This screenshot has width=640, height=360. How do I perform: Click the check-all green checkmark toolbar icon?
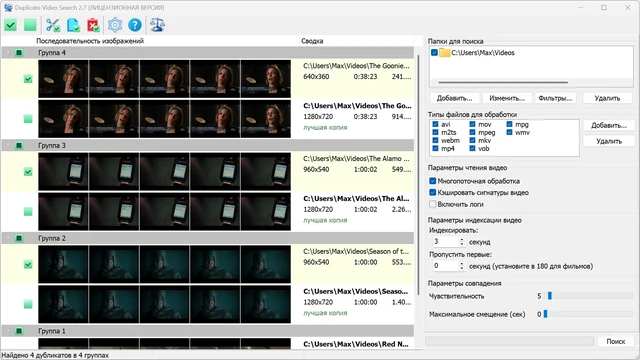point(11,25)
